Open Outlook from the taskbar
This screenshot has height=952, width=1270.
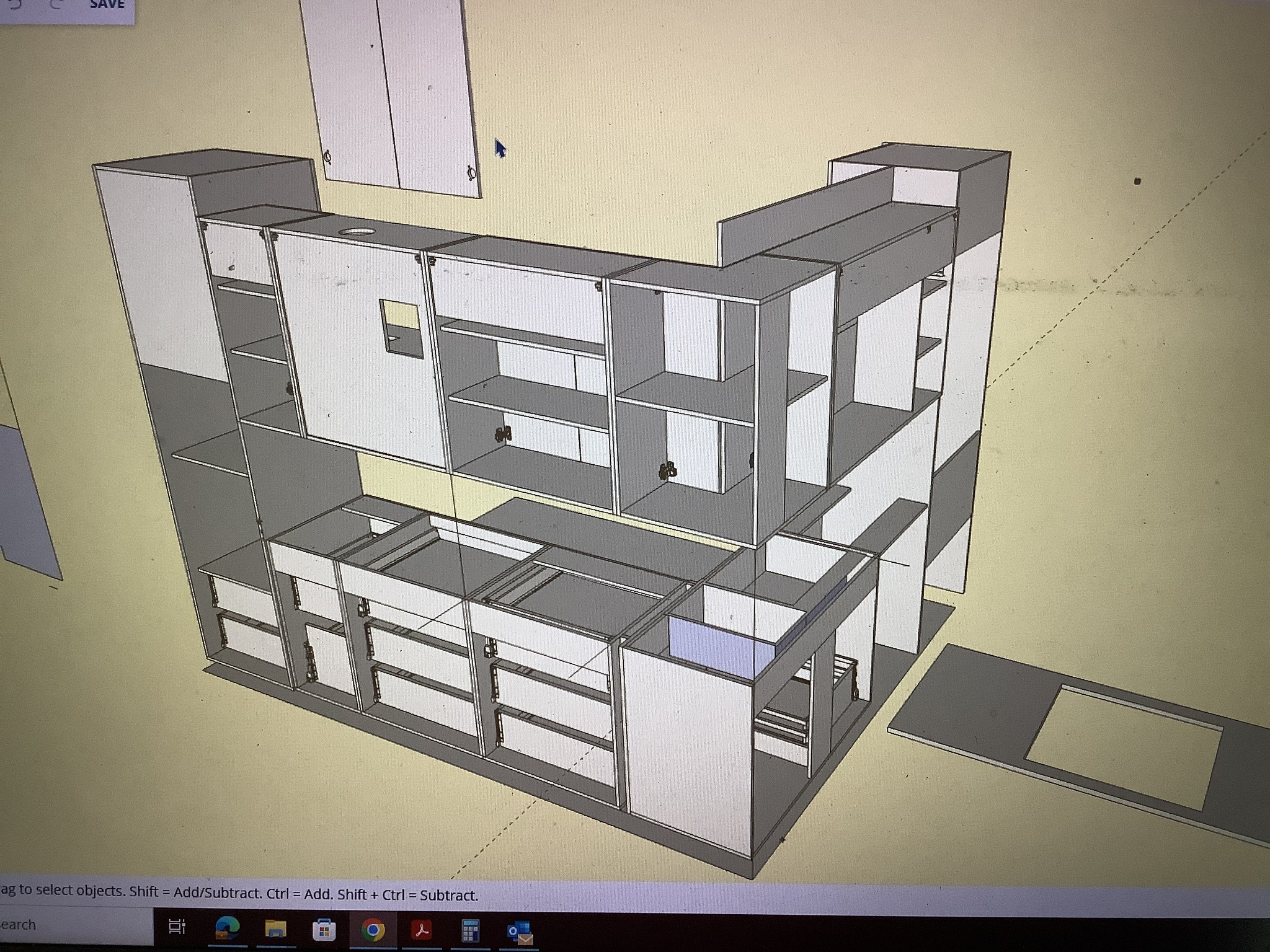coord(519,931)
